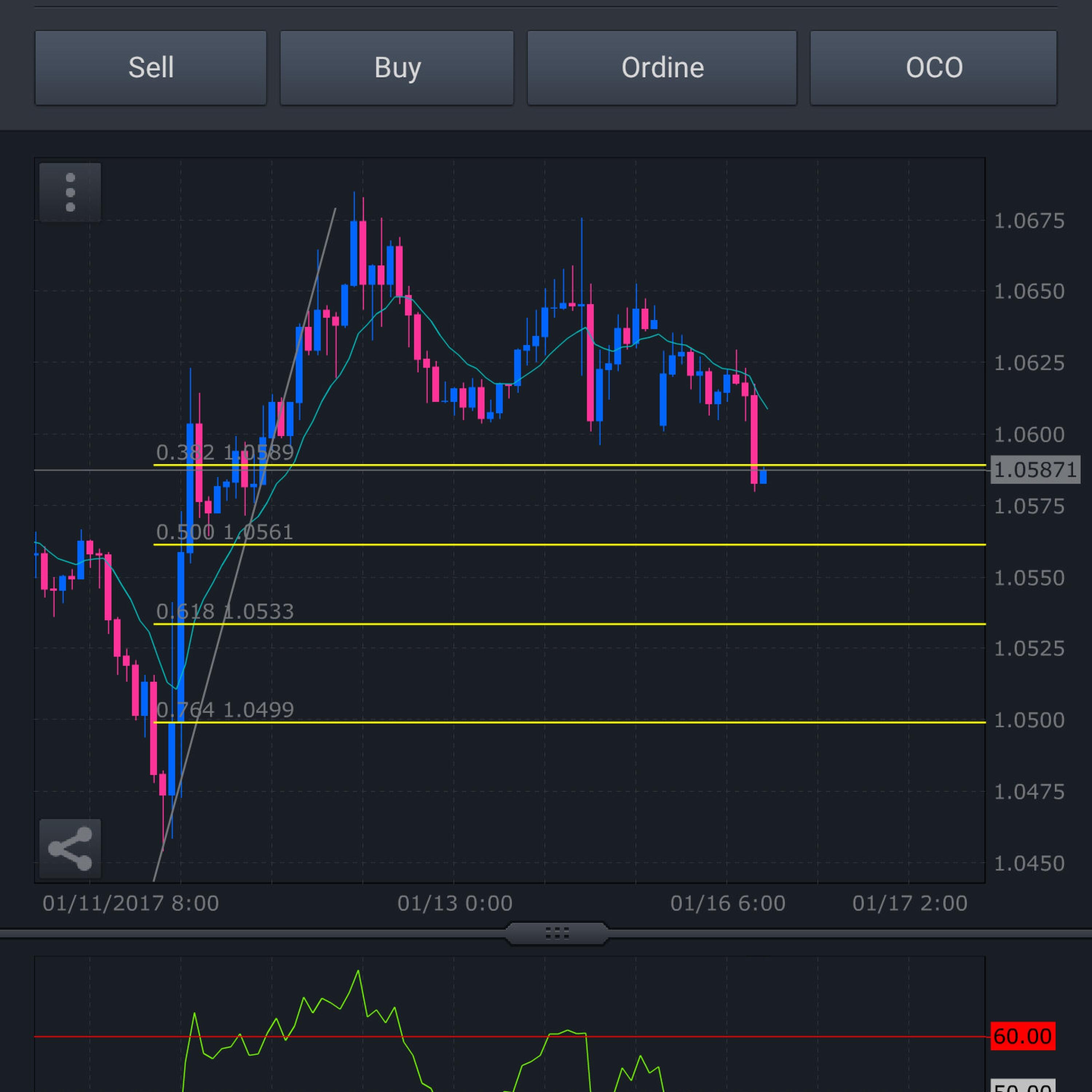The image size is (1092, 1092).
Task: Click the current price tag 1.05871
Action: tap(1035, 470)
